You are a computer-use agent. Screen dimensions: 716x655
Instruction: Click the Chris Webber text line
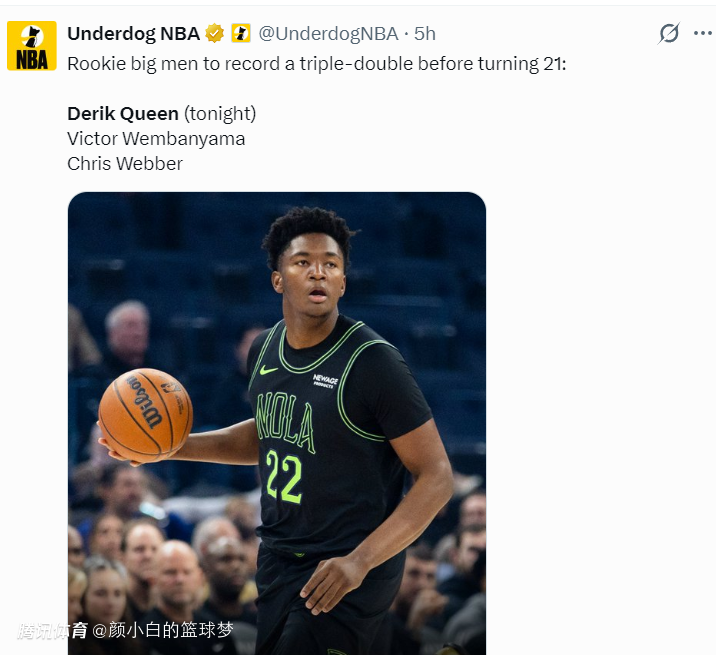click(125, 163)
